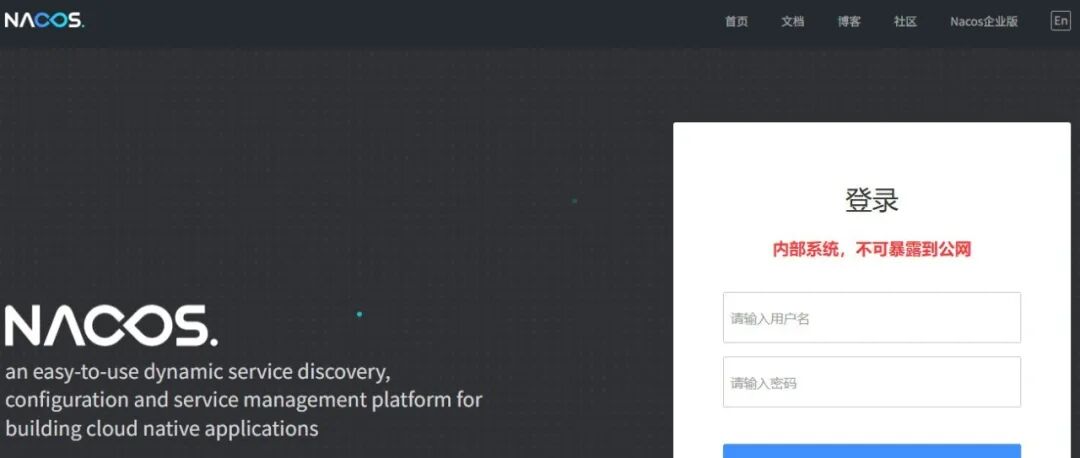Click the red 内部系统，不可暴露到公网 warning
This screenshot has width=1080, height=458.
tap(872, 249)
